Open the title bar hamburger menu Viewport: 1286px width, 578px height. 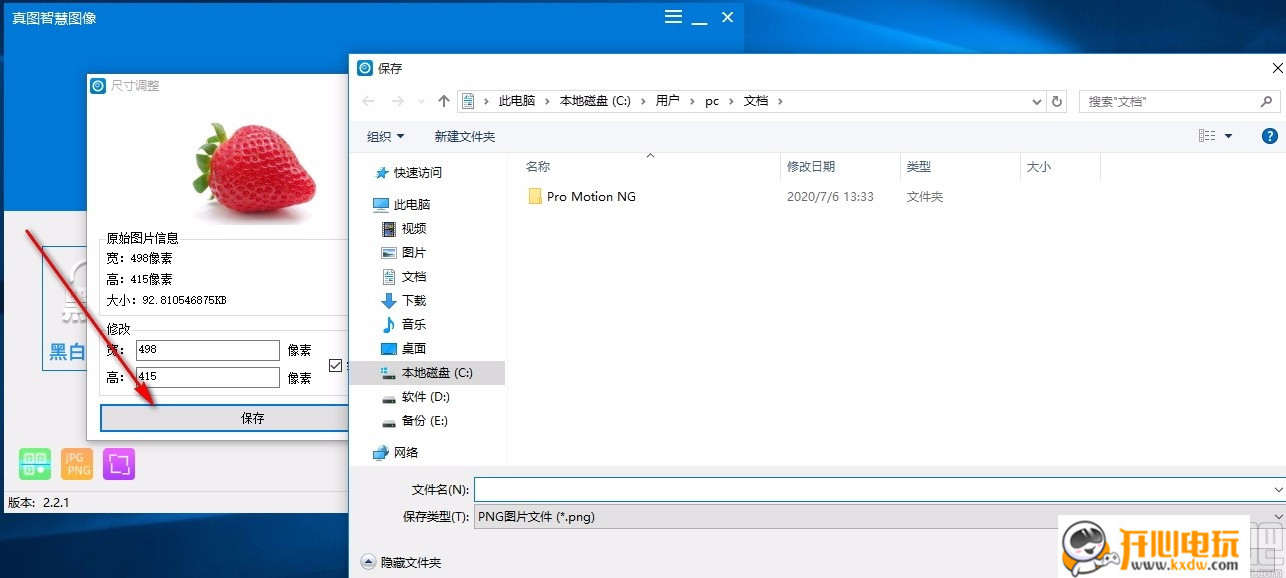pyautogui.click(x=672, y=16)
